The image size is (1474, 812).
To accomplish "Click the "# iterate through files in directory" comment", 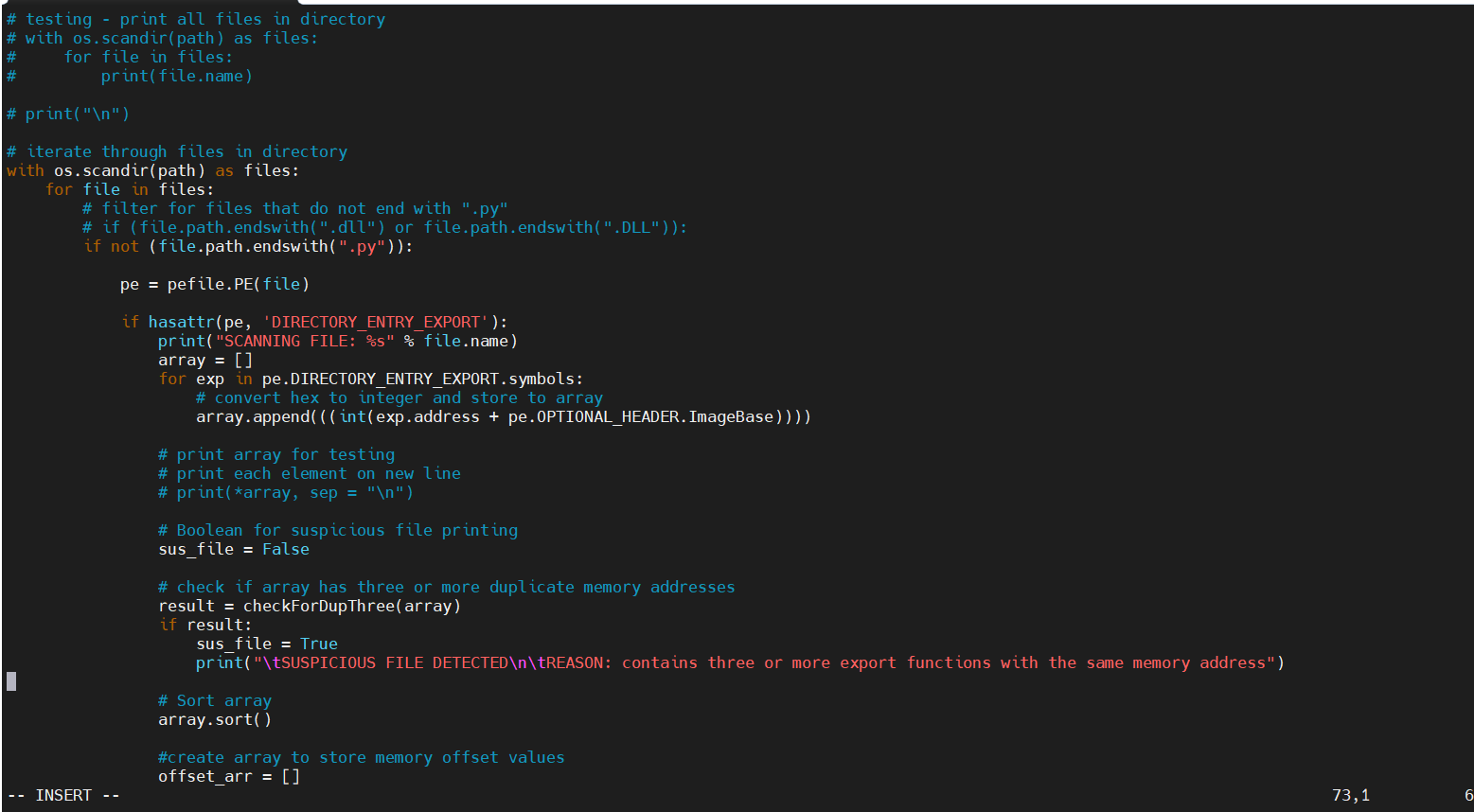I will 176,151.
